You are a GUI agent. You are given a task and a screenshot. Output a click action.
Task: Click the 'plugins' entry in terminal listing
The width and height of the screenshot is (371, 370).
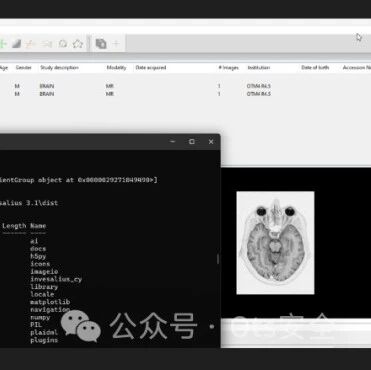click(x=44, y=340)
